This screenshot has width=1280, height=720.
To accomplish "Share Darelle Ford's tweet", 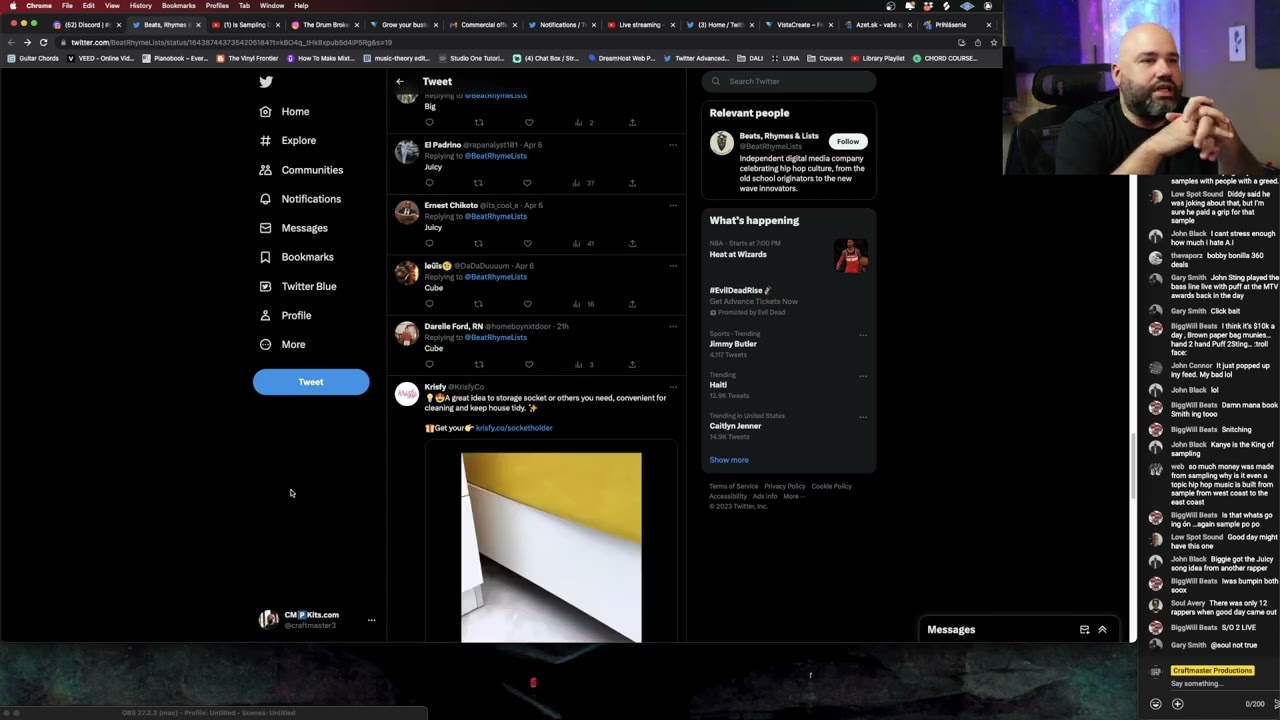I will [632, 364].
